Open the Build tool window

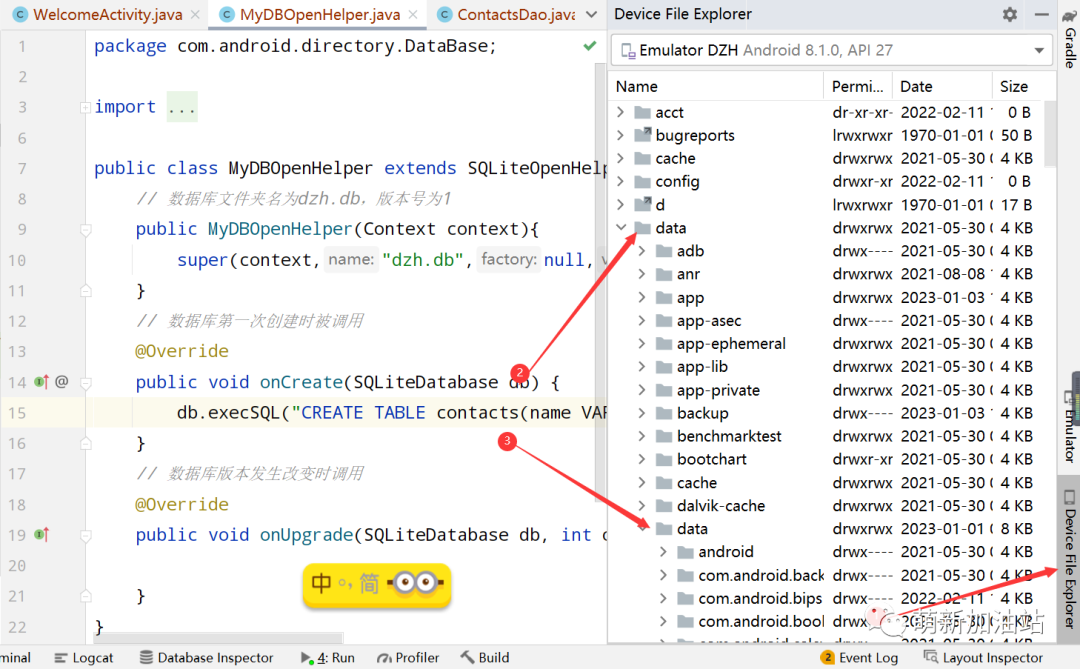pyautogui.click(x=485, y=658)
